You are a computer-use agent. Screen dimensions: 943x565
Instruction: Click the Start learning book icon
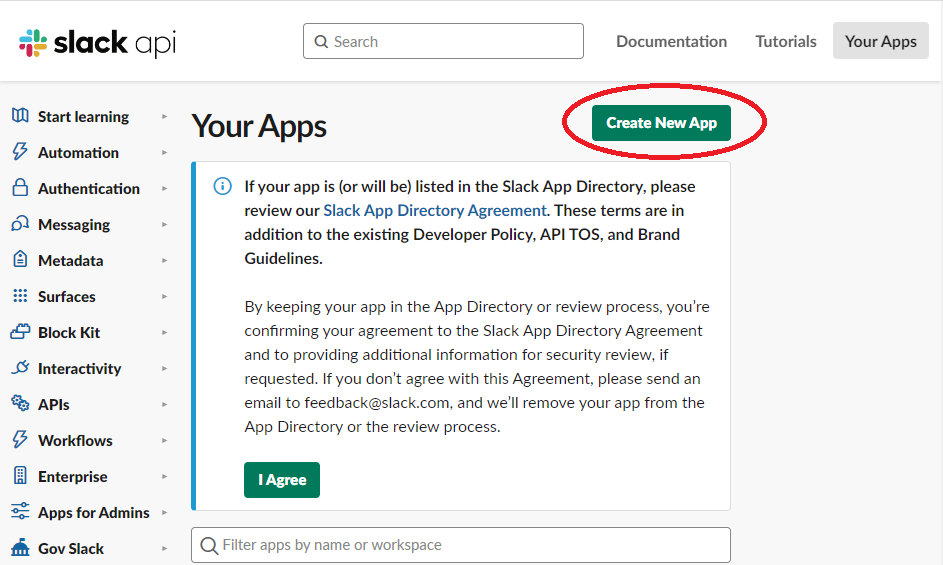[x=20, y=116]
